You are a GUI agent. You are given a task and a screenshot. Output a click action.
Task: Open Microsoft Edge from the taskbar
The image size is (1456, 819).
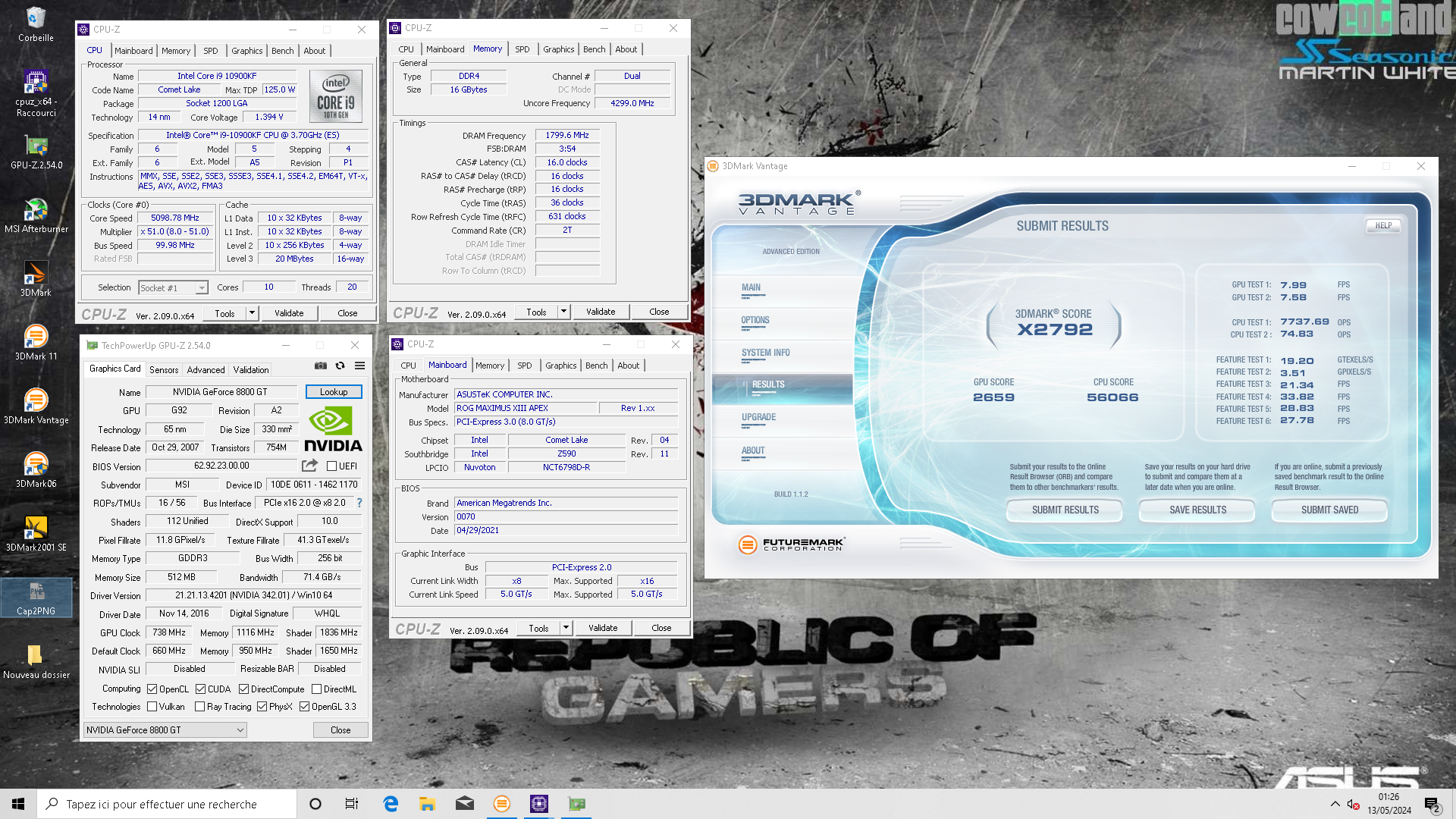[391, 804]
